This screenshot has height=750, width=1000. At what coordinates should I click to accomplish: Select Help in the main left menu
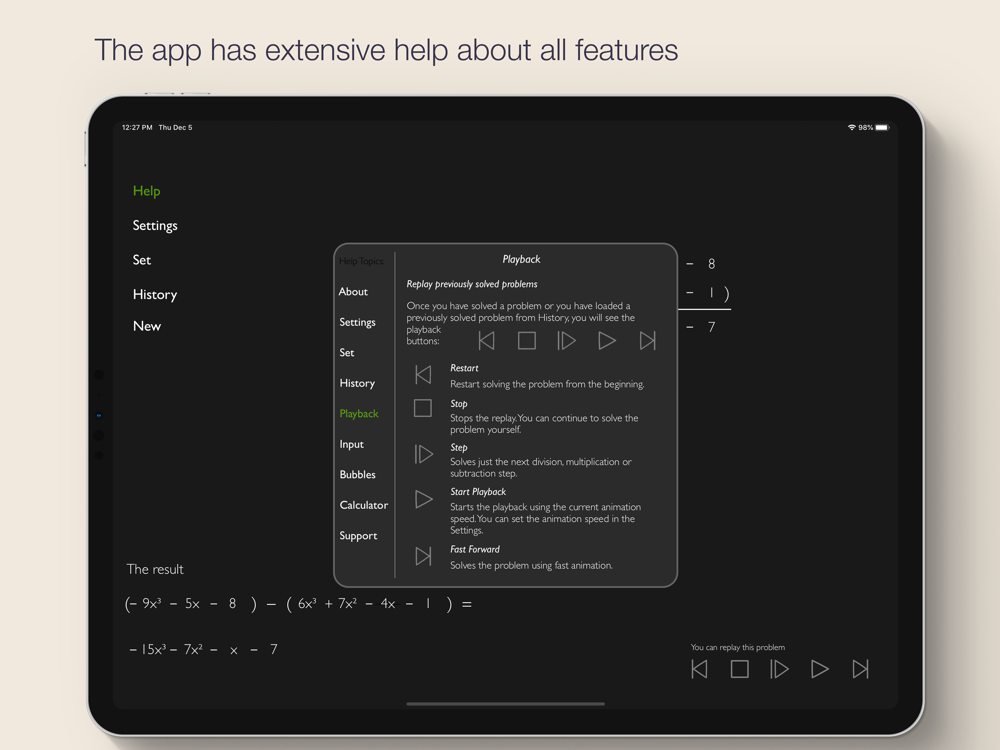[x=146, y=191]
